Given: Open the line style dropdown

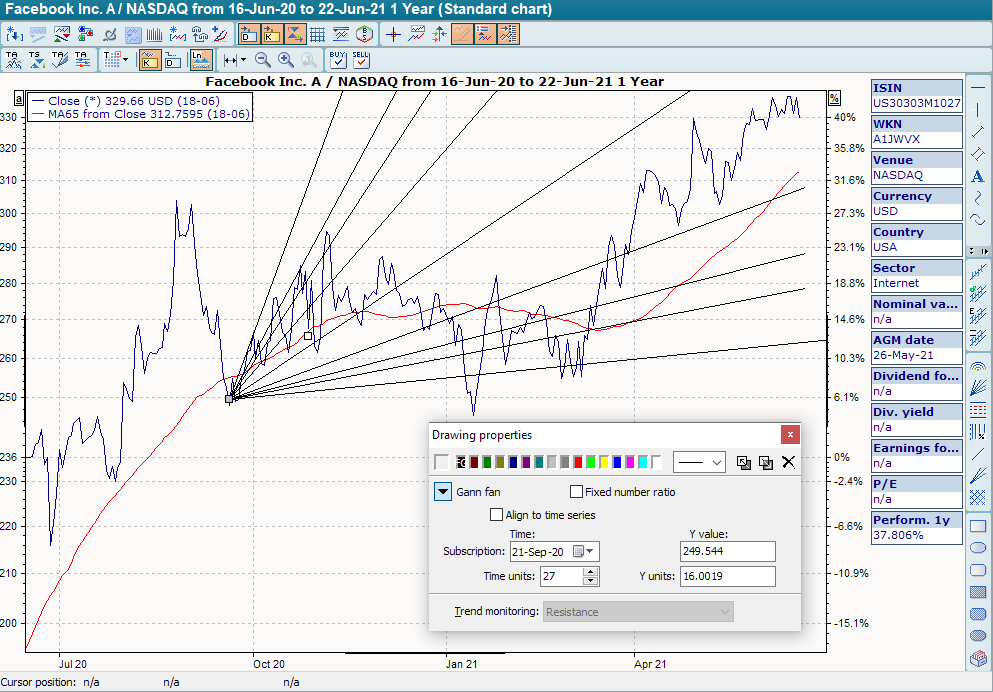Looking at the screenshot, I should click(699, 462).
